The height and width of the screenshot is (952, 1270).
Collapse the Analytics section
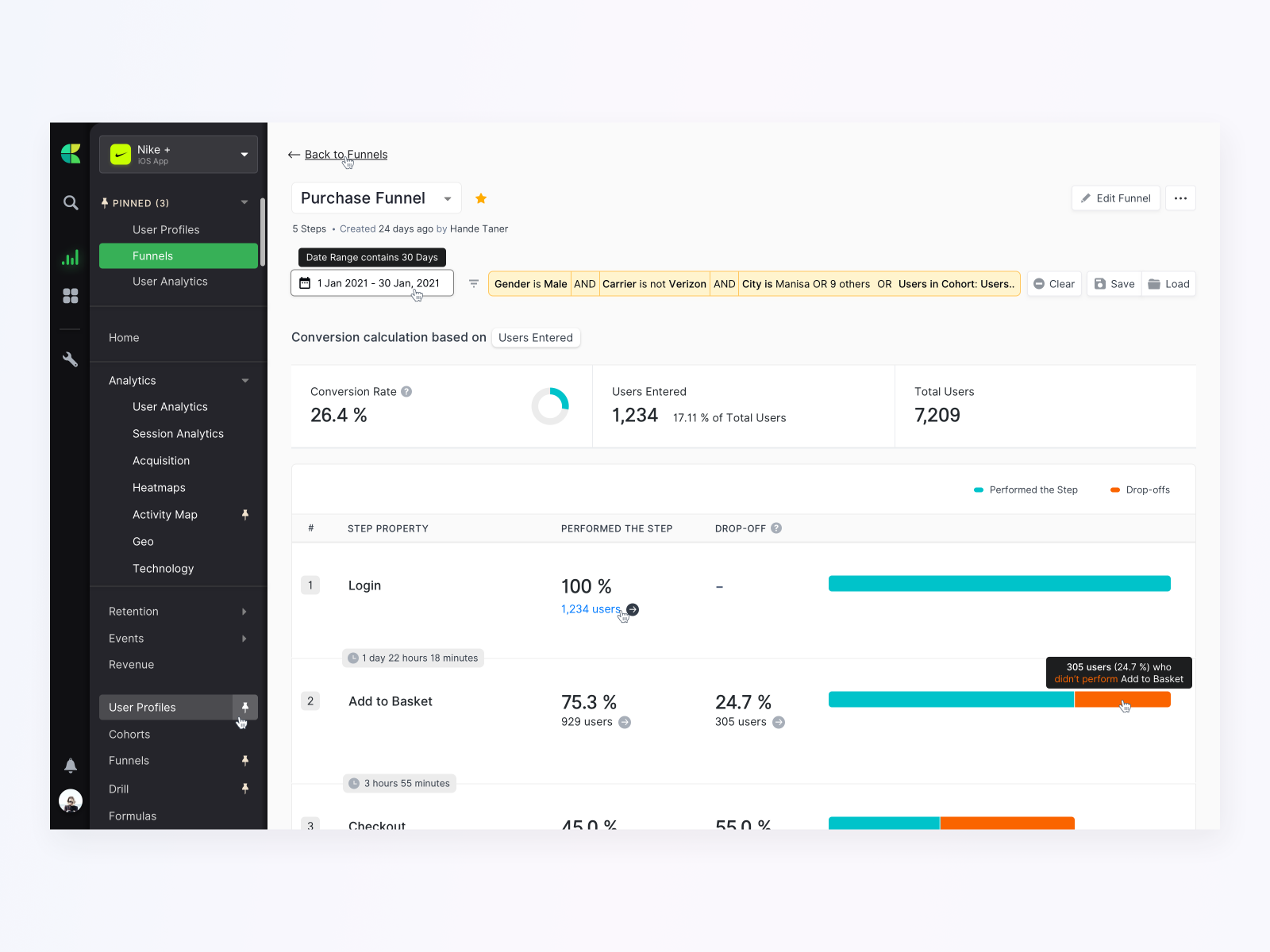(244, 380)
